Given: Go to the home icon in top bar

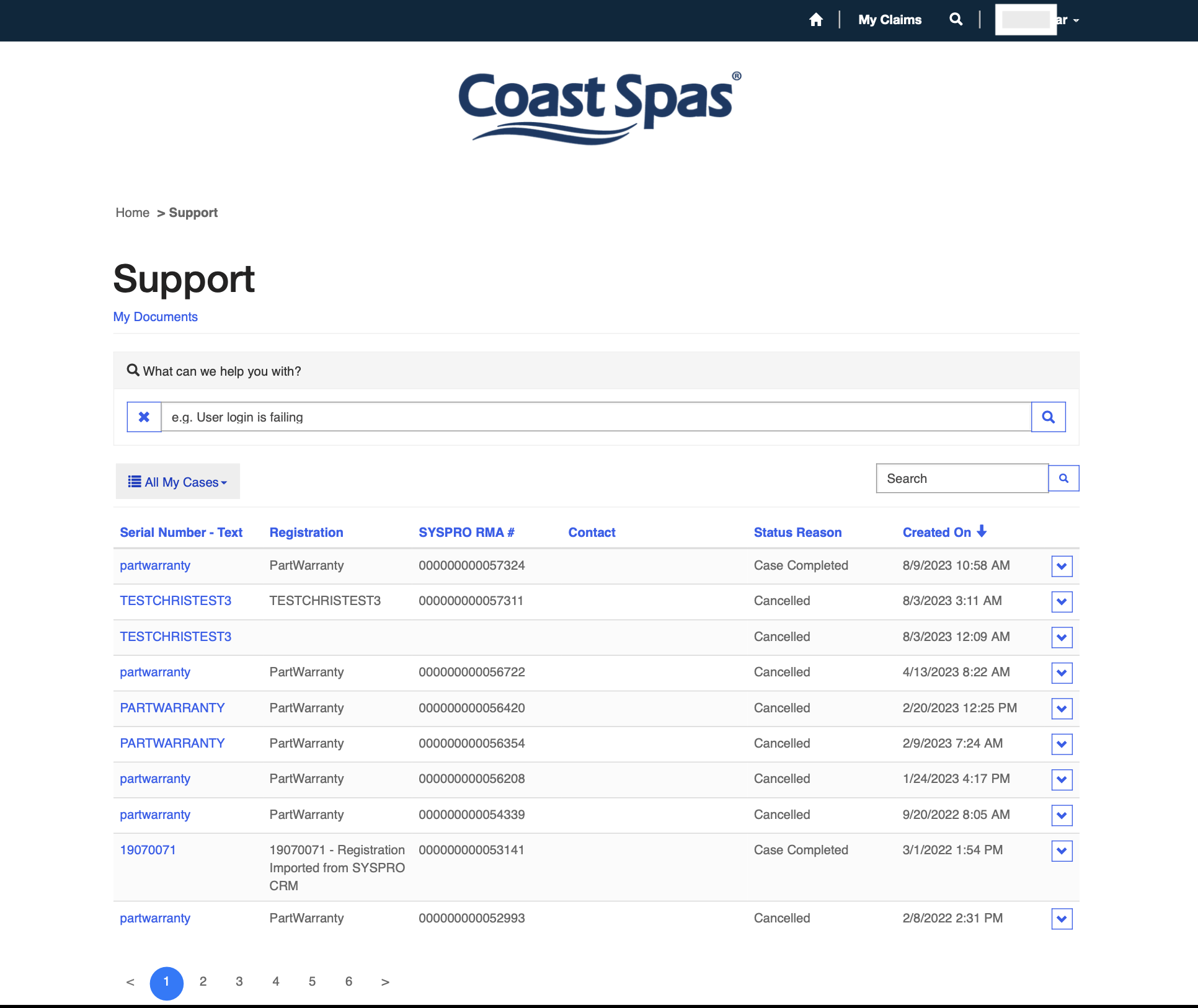Looking at the screenshot, I should click(x=816, y=20).
